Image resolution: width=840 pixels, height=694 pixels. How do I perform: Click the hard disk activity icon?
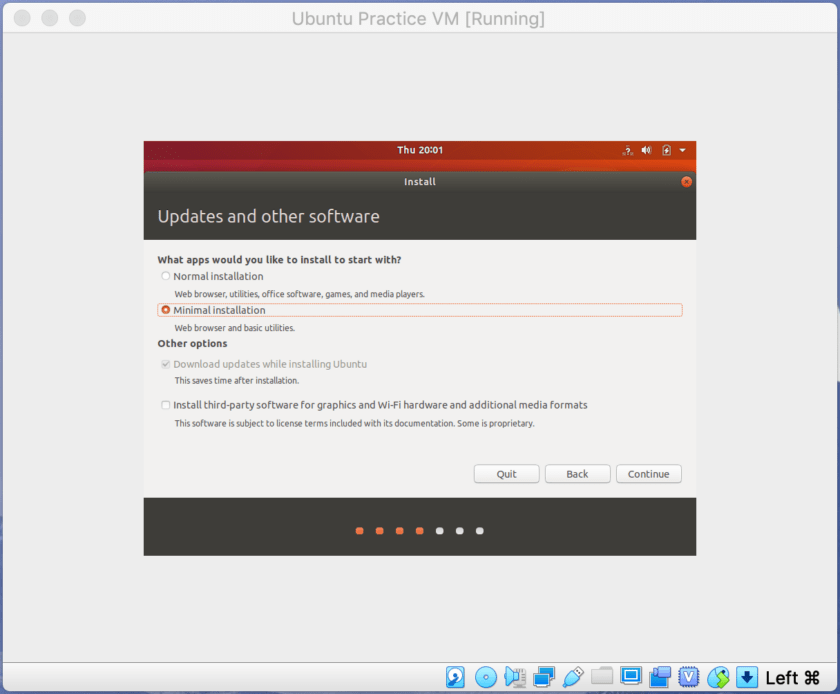click(455, 677)
